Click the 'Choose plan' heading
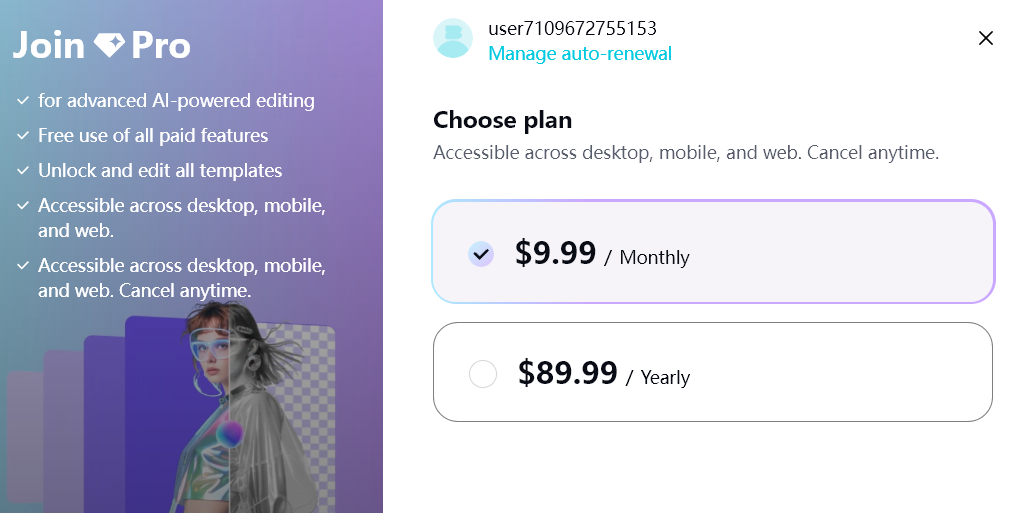The height and width of the screenshot is (513, 1032). tap(502, 120)
